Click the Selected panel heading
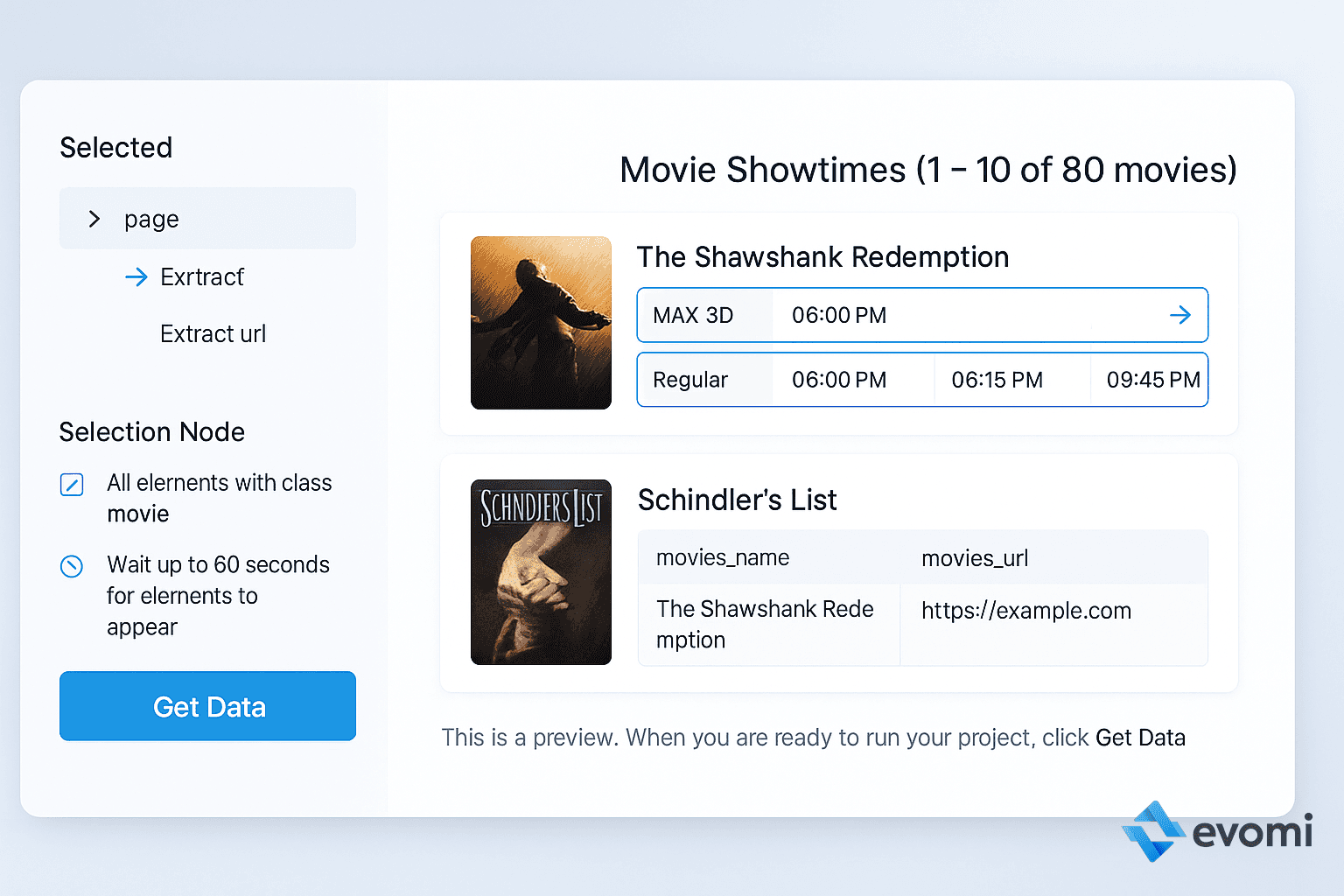 tap(116, 148)
